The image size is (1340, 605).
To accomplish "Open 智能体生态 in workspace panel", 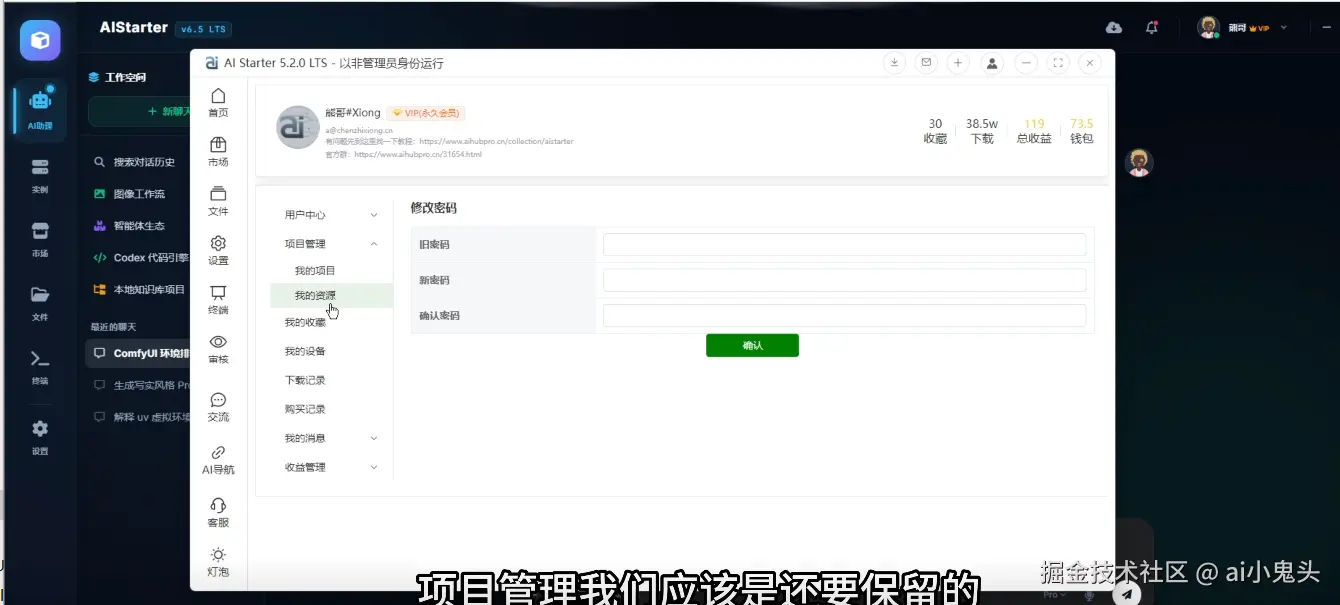I will [129, 226].
